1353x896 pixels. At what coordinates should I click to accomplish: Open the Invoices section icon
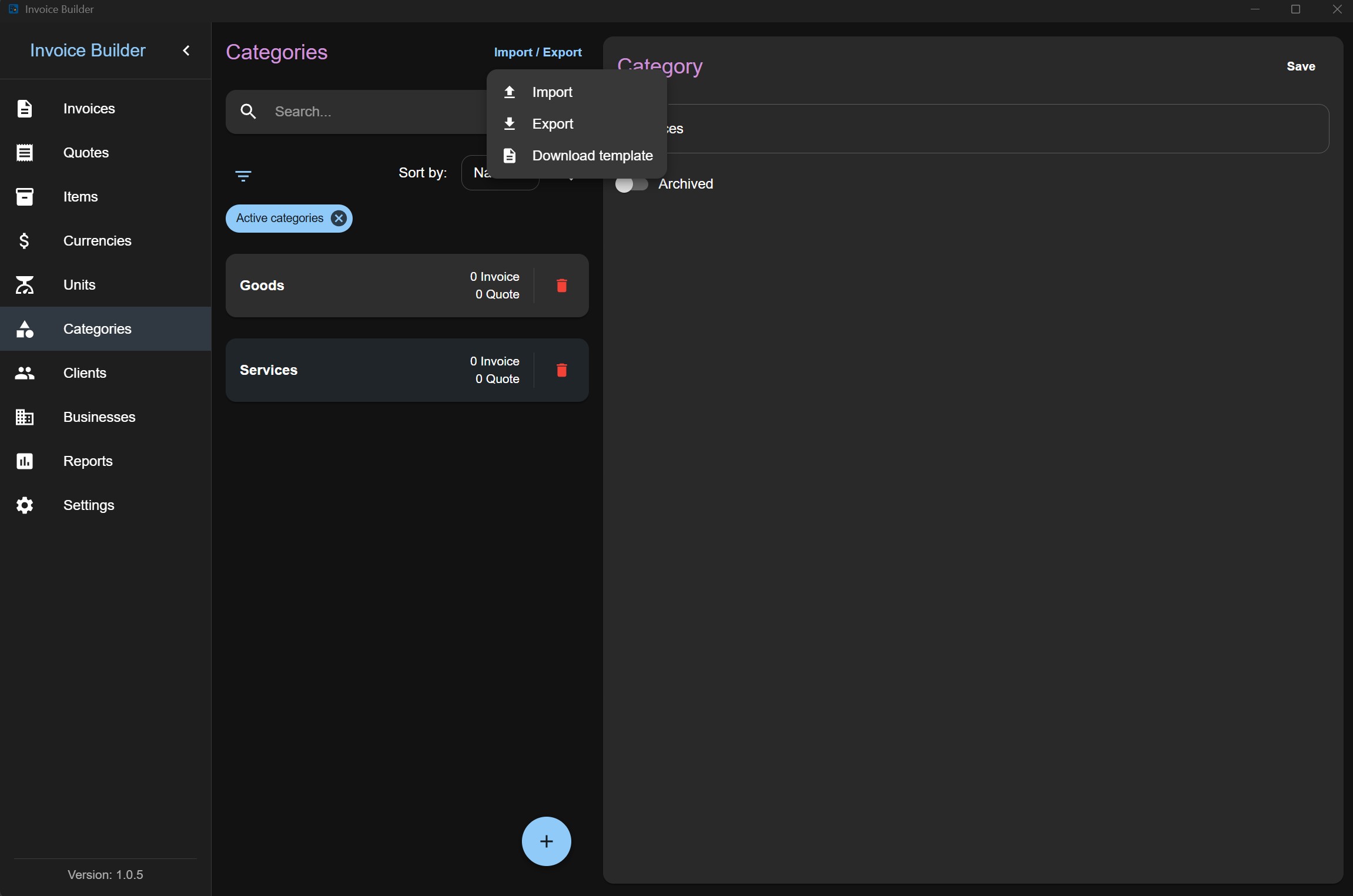(24, 109)
